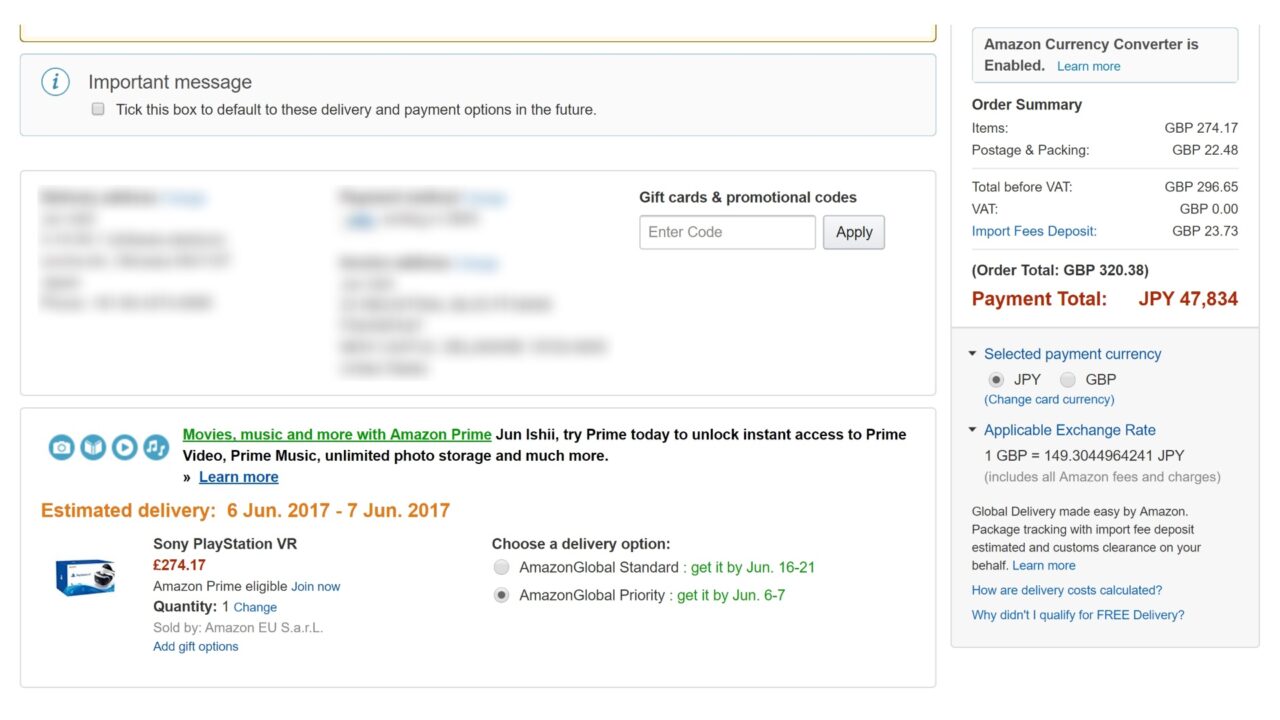1280x720 pixels.
Task: Select JPY as payment currency
Action: coord(996,380)
